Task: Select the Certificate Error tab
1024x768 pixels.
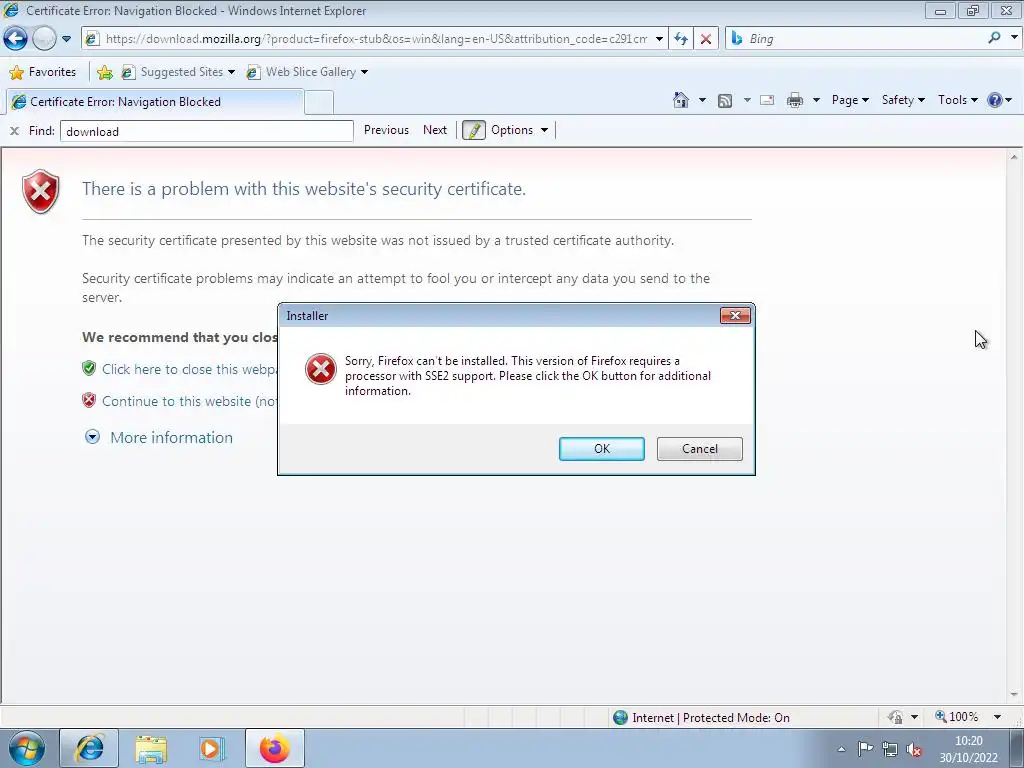Action: pyautogui.click(x=154, y=102)
